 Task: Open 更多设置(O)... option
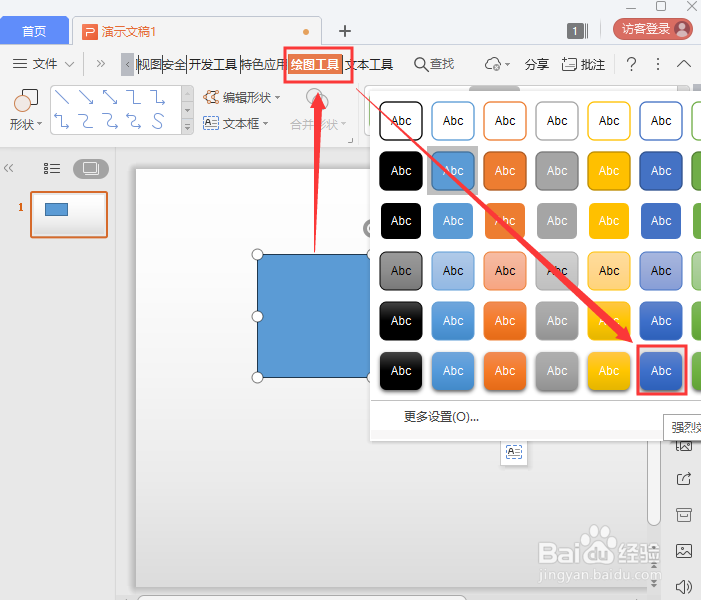point(441,417)
